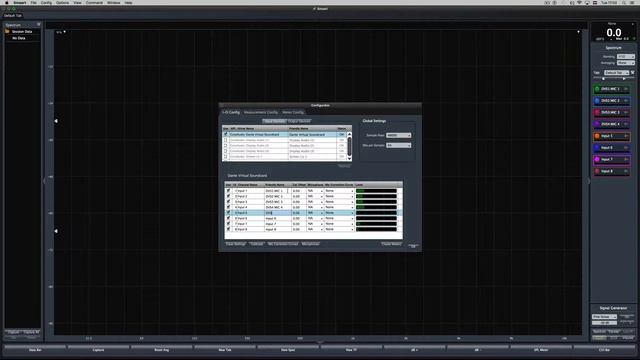Click the upper range arrow on plot's left edge
Image resolution: width=640 pixels, height=360 pixels.
(56, 121)
